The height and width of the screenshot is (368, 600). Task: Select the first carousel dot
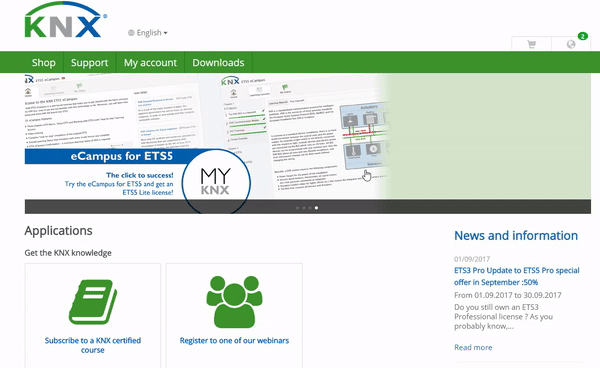(x=297, y=208)
